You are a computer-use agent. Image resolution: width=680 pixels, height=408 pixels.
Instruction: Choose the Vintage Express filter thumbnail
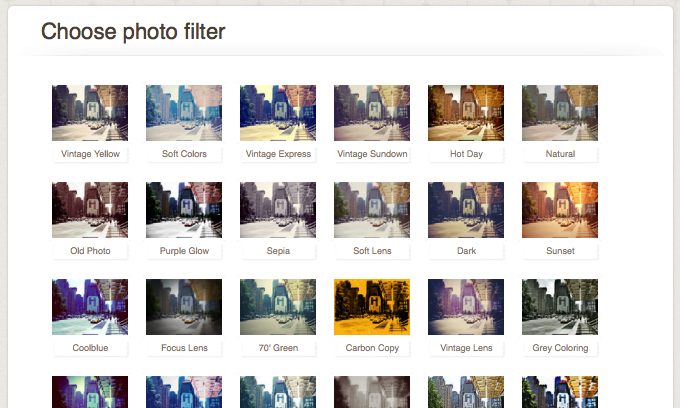(x=278, y=113)
